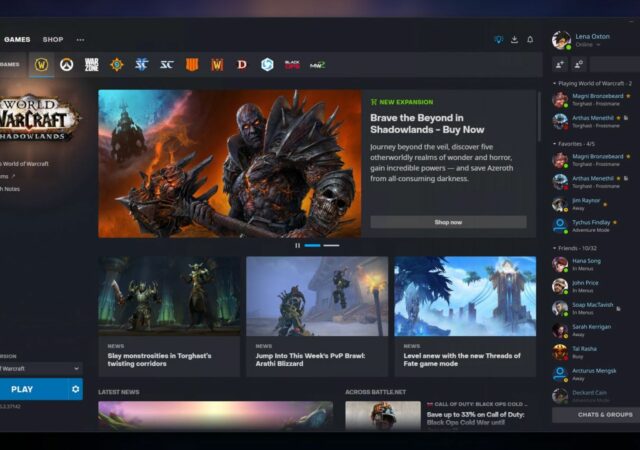Open the Arathi Blizzard PvP Brawl news thumbnail
The width and height of the screenshot is (640, 450).
pos(317,296)
